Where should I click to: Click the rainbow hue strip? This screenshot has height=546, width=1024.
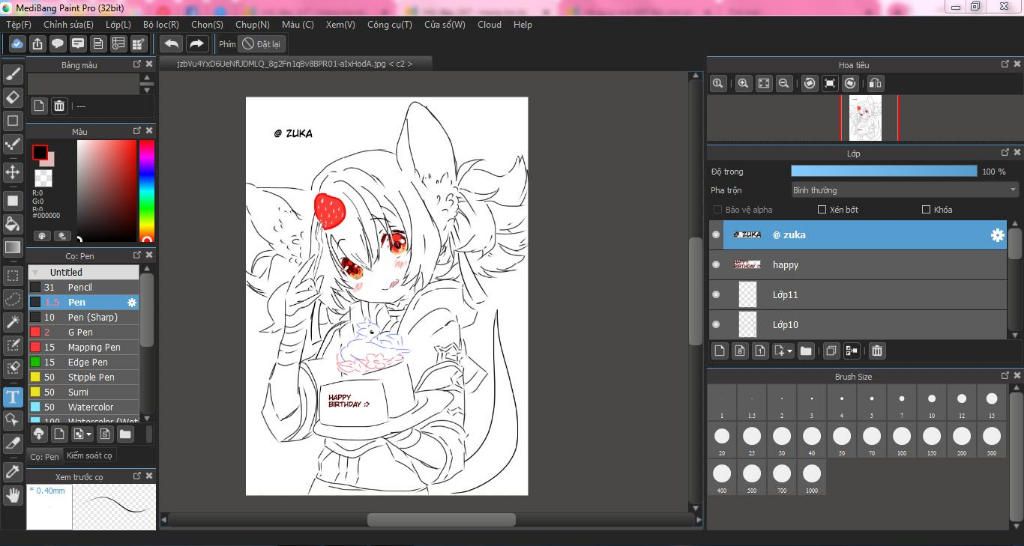point(147,191)
